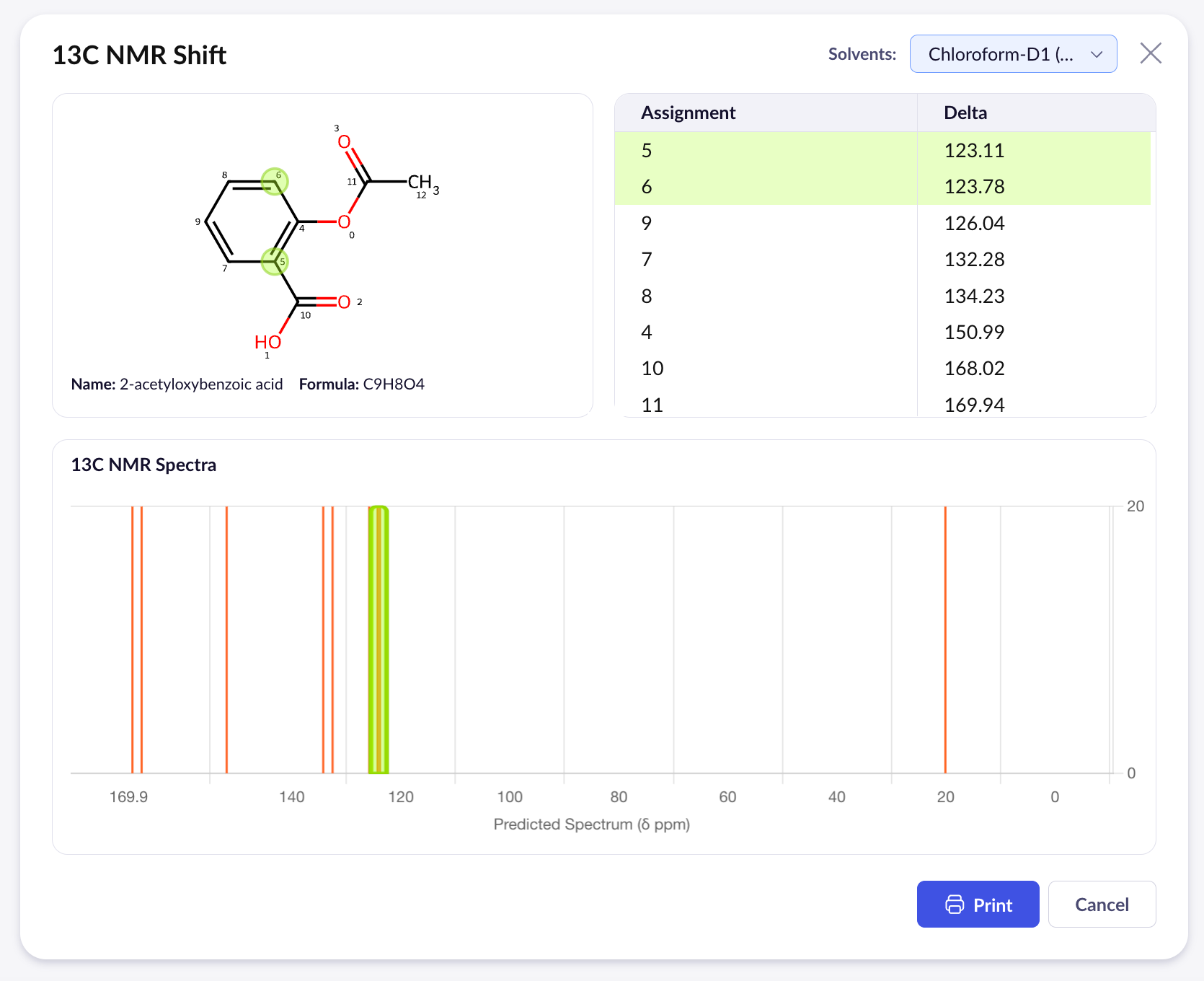Click the Delta column header

[x=965, y=113]
